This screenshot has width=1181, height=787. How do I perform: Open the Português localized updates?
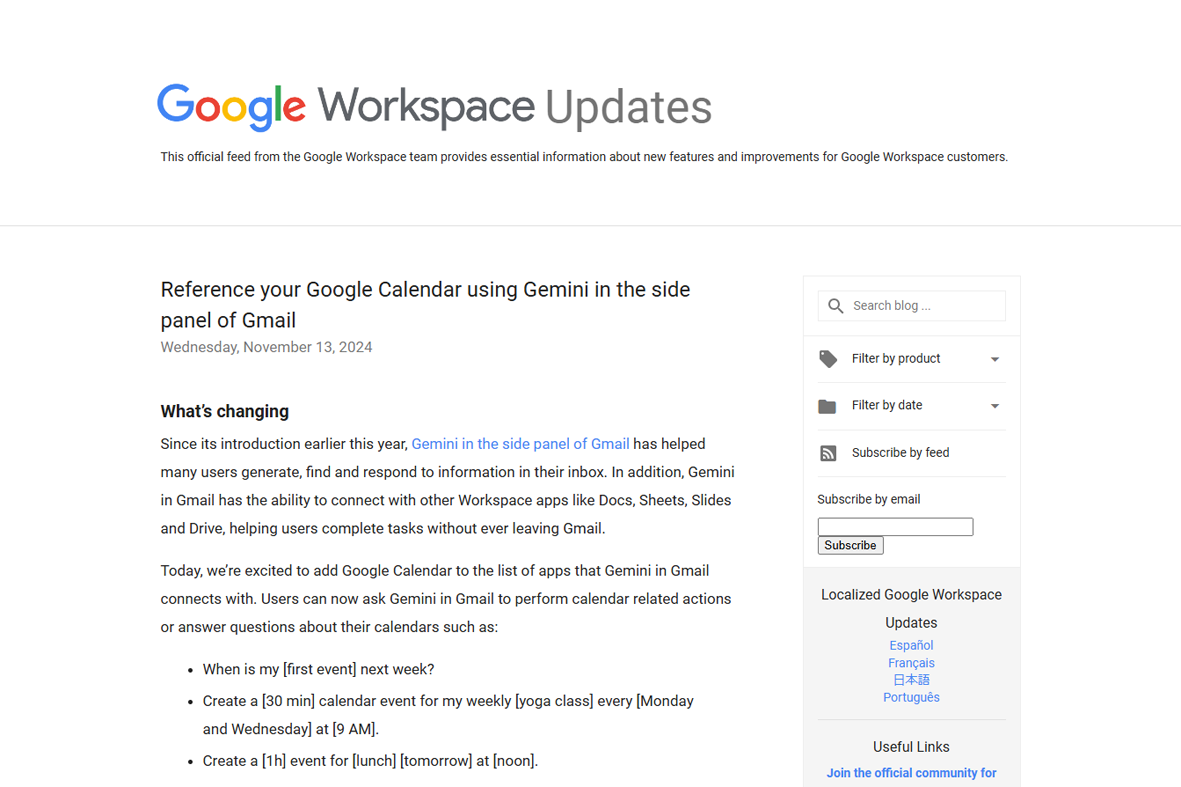[911, 697]
